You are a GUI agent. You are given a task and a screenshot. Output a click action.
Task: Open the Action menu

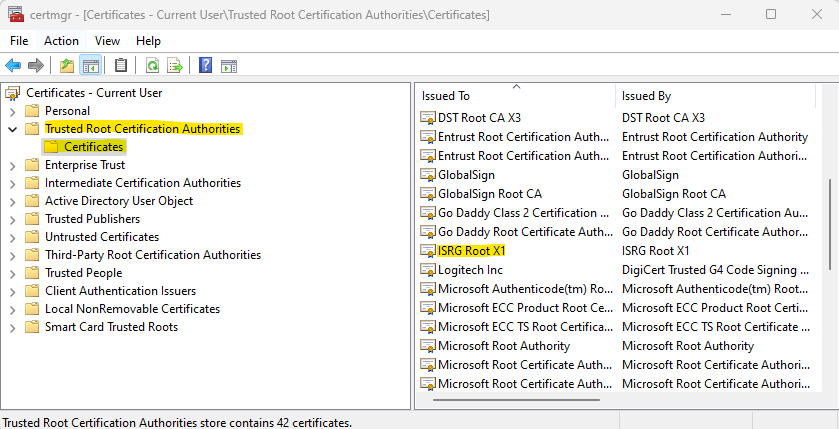pos(61,41)
